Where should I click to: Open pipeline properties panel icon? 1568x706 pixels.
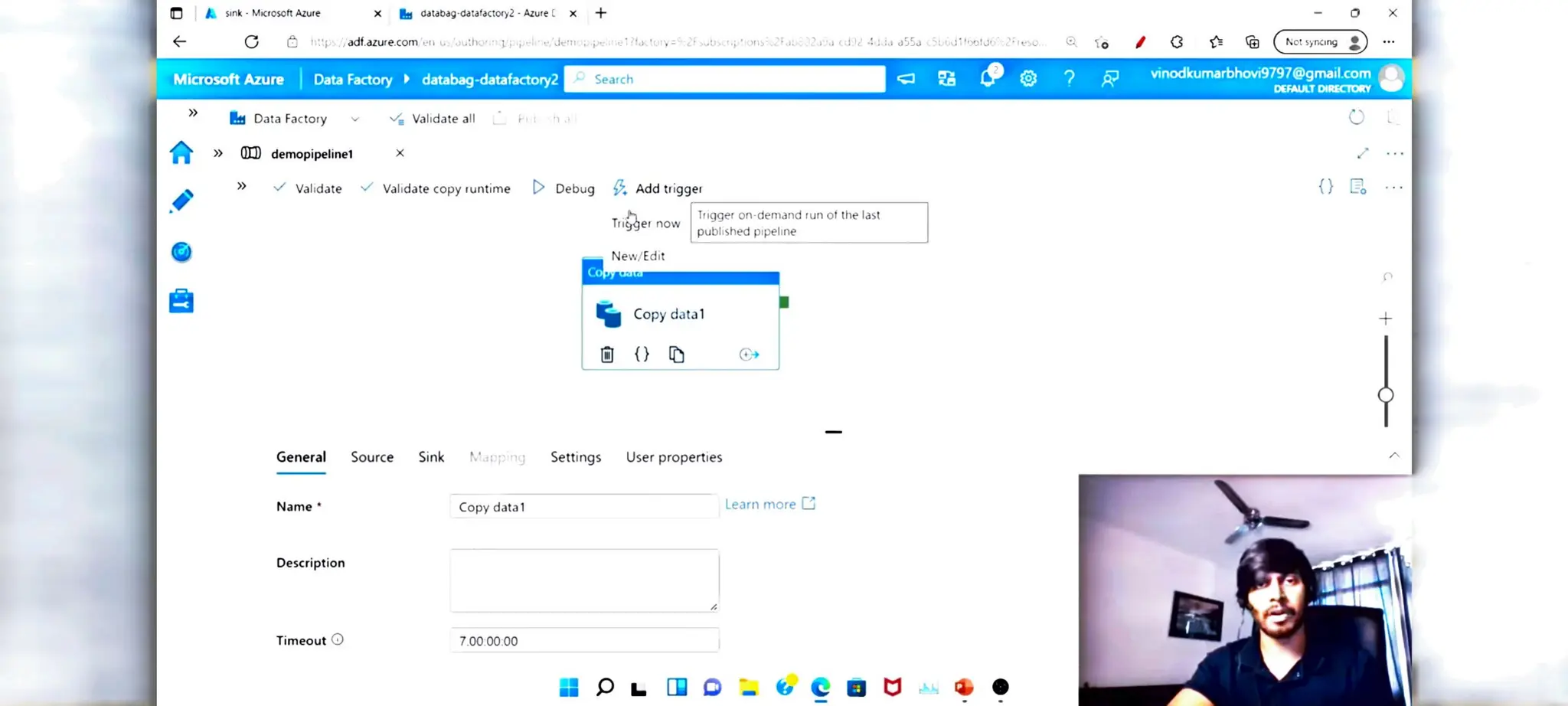click(1358, 186)
